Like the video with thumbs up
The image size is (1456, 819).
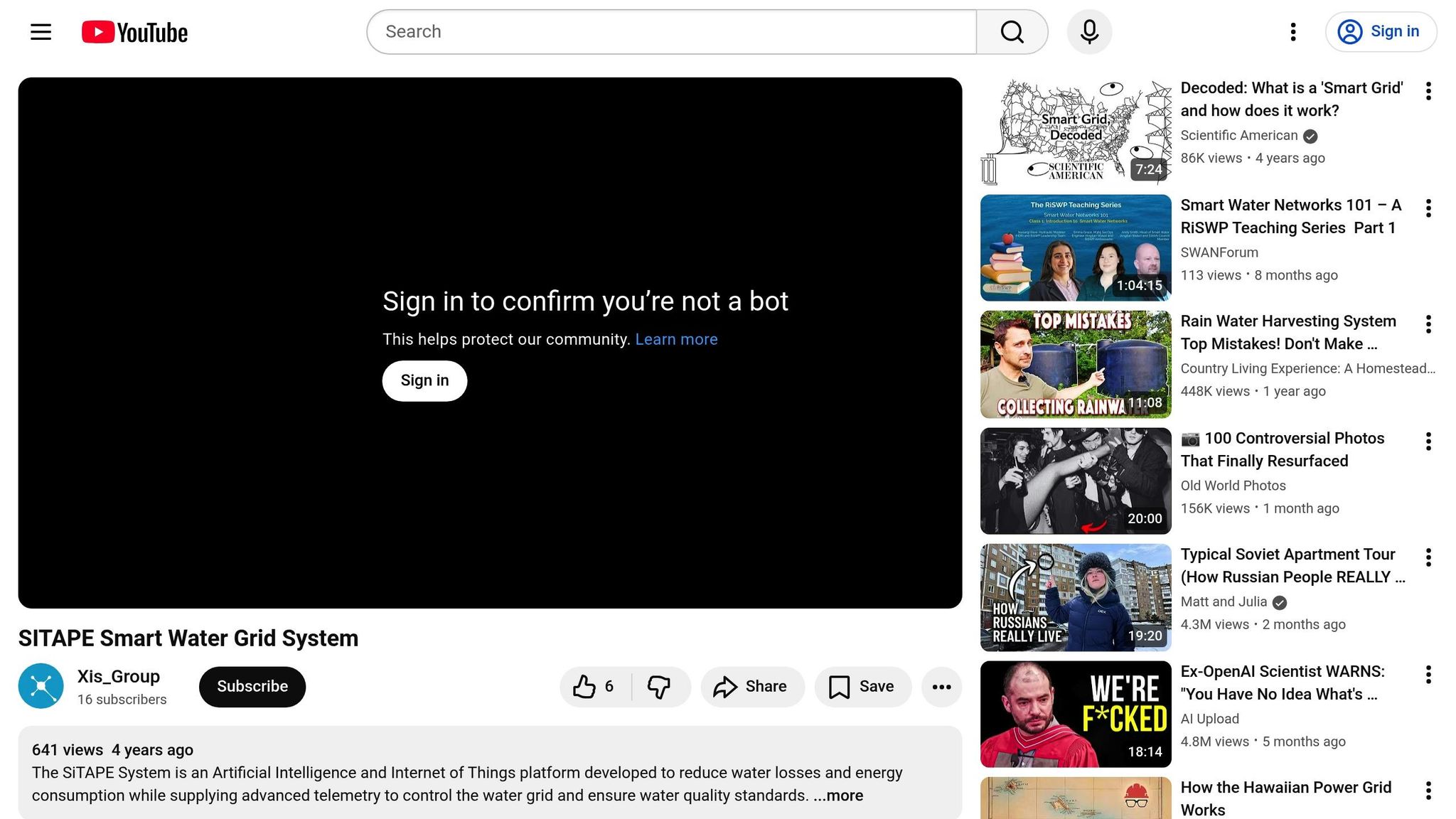594,687
